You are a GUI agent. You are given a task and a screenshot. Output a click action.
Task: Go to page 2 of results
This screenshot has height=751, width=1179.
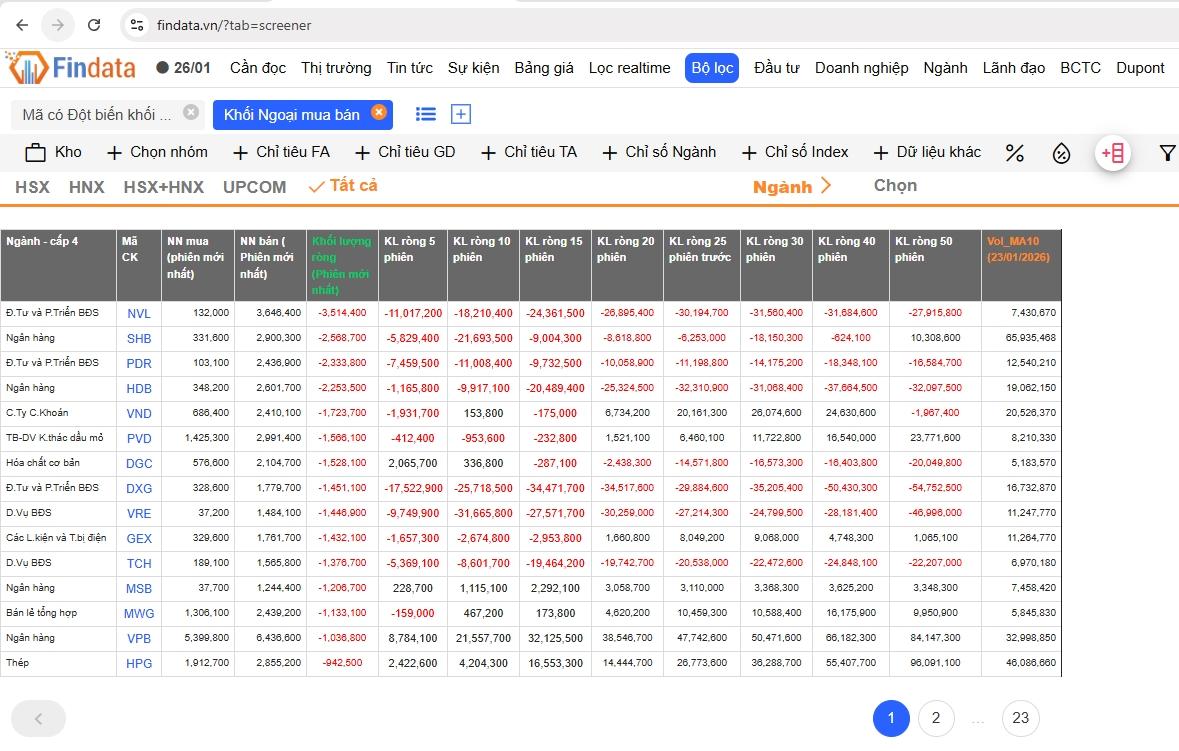pyautogui.click(x=935, y=717)
